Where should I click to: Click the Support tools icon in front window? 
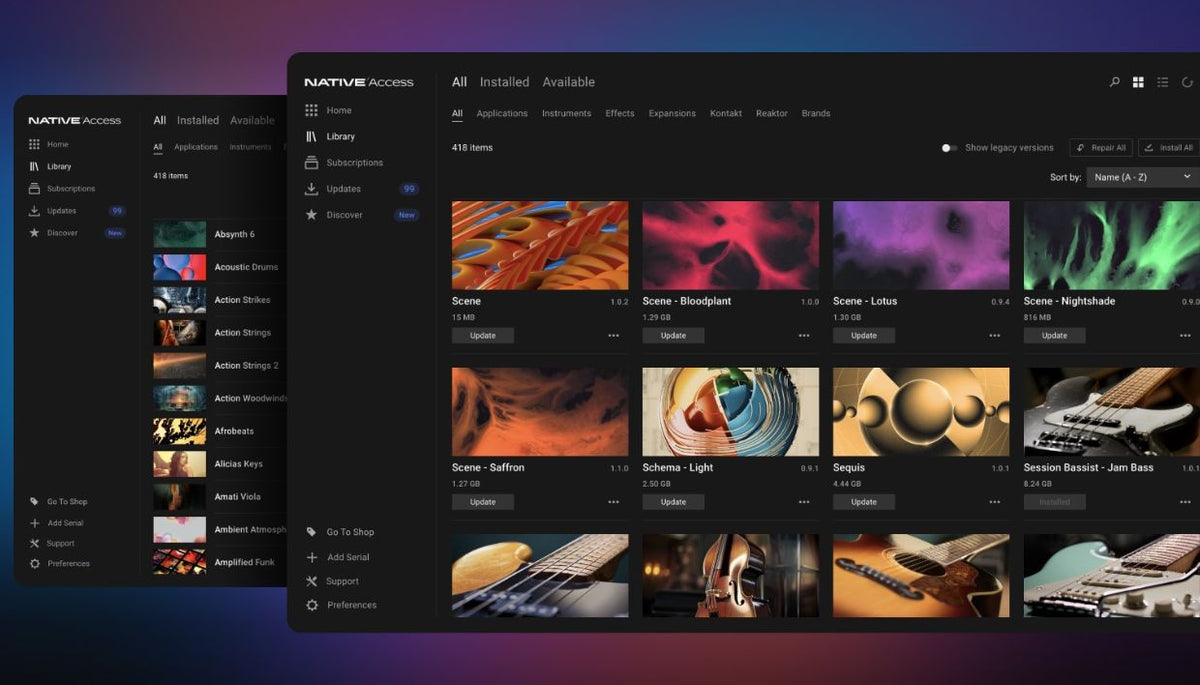click(x=312, y=581)
